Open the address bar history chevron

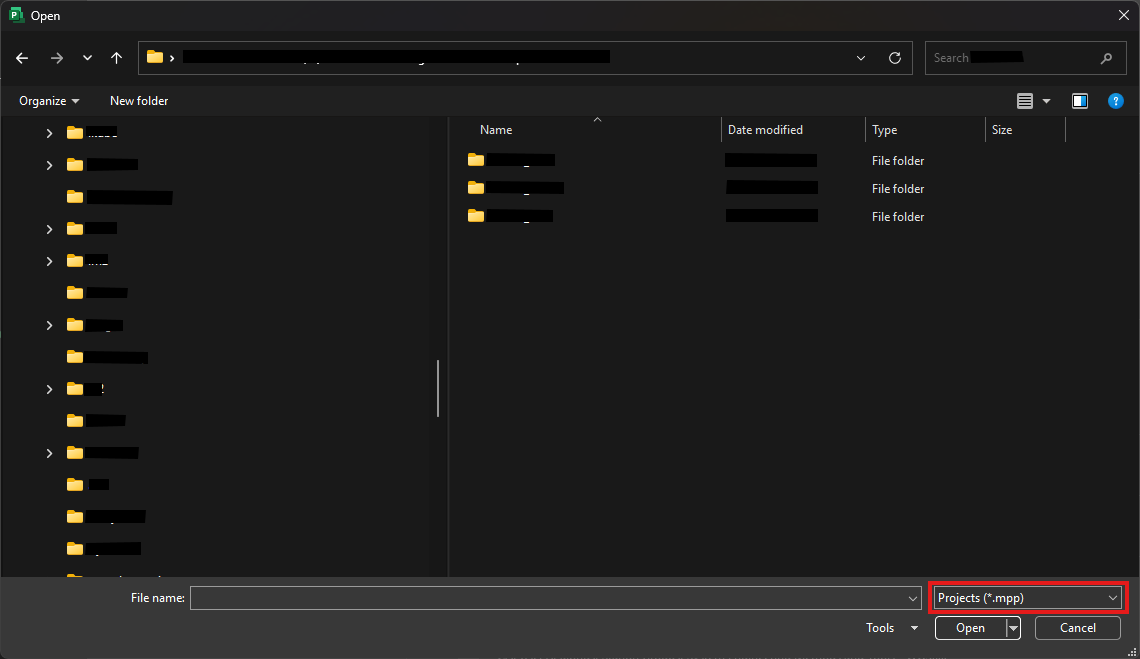pos(860,57)
